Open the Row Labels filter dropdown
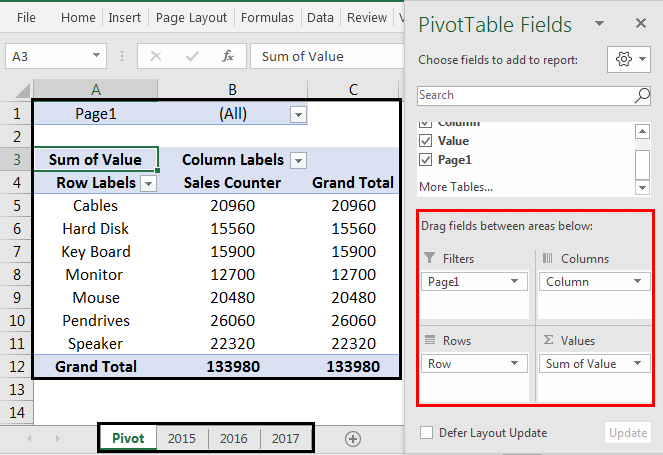This screenshot has width=663, height=455. [148, 184]
